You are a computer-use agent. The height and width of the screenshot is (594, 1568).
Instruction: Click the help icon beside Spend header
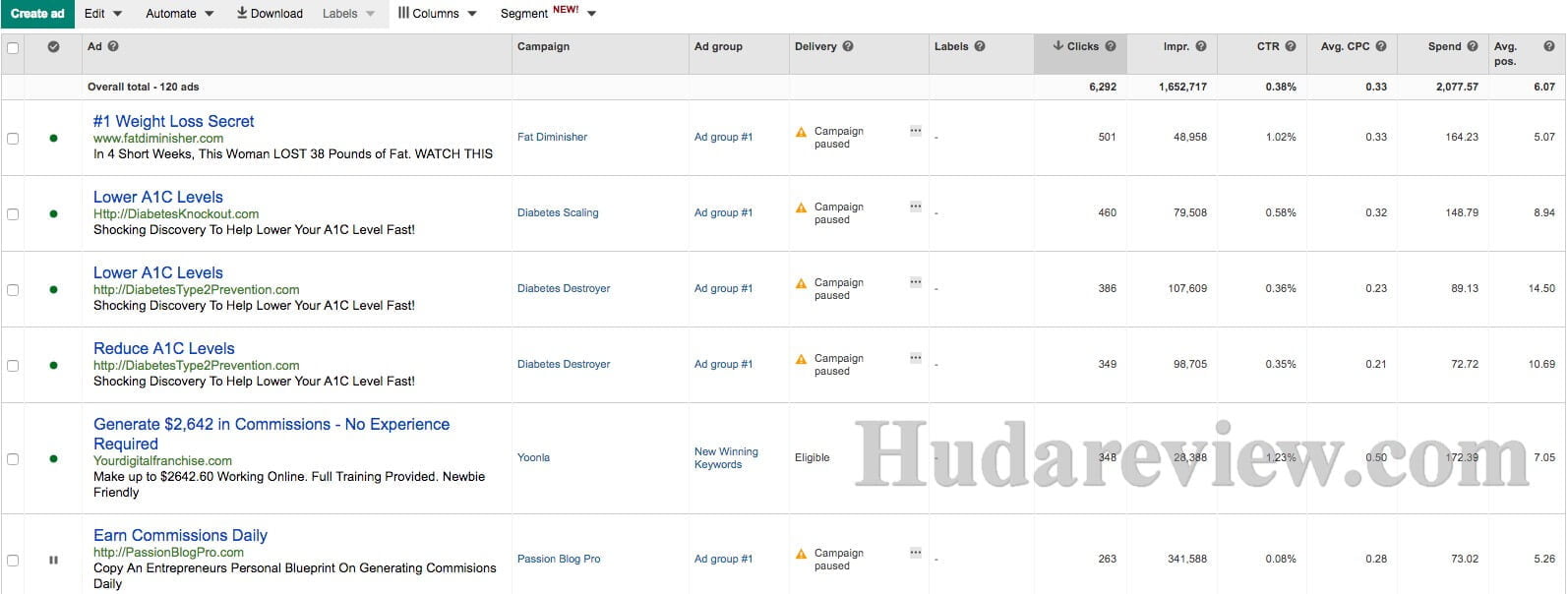1473,46
